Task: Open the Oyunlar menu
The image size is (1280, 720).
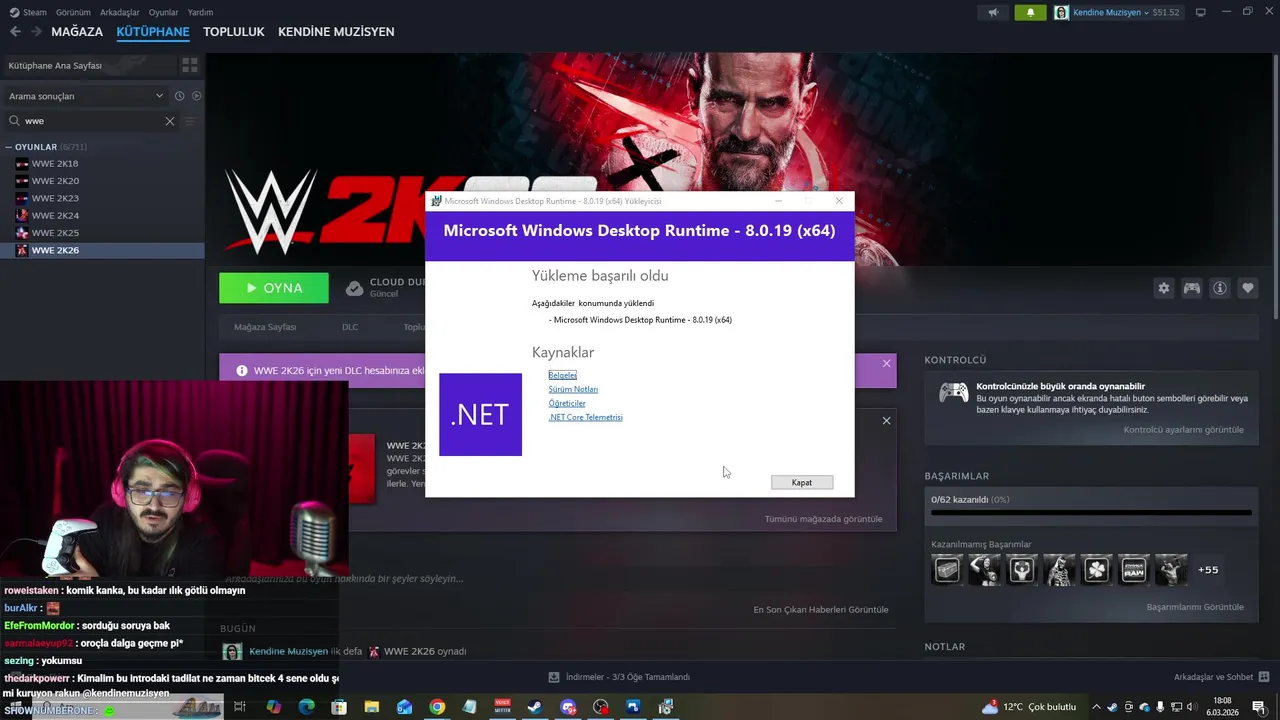Action: (163, 12)
